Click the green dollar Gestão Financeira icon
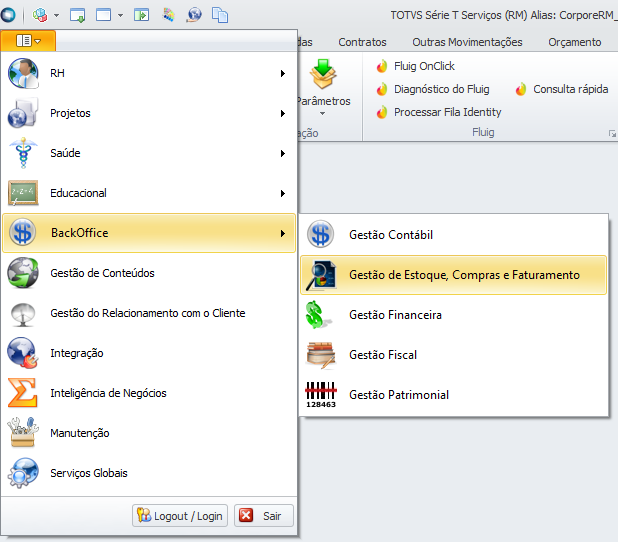This screenshot has width=618, height=542. [318, 315]
